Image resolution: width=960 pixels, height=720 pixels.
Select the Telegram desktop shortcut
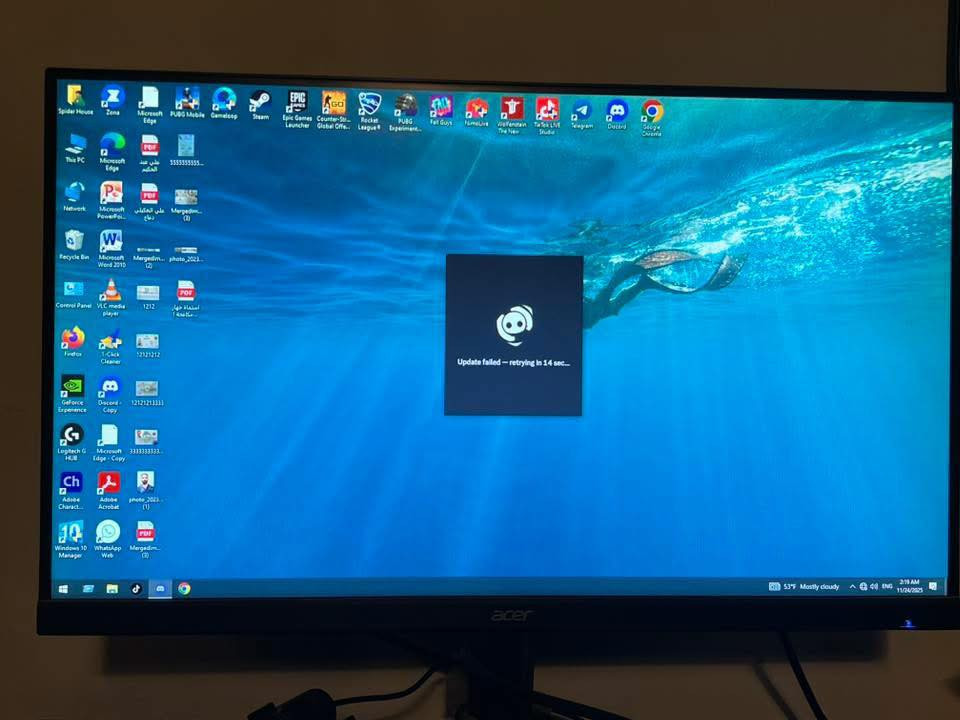(x=581, y=111)
